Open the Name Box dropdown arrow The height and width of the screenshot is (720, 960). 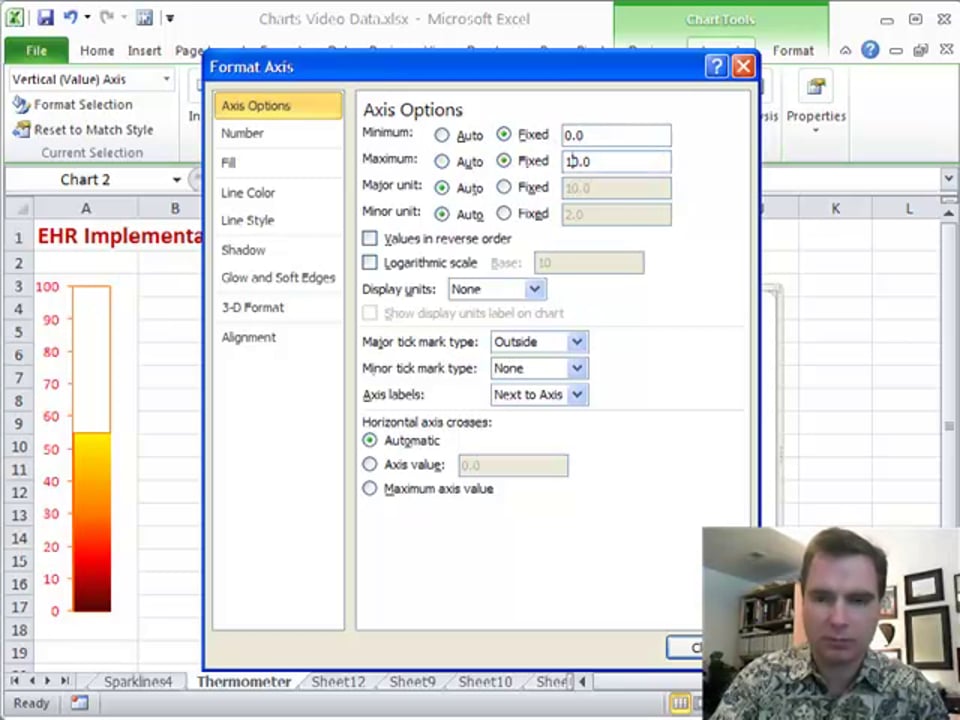point(176,179)
